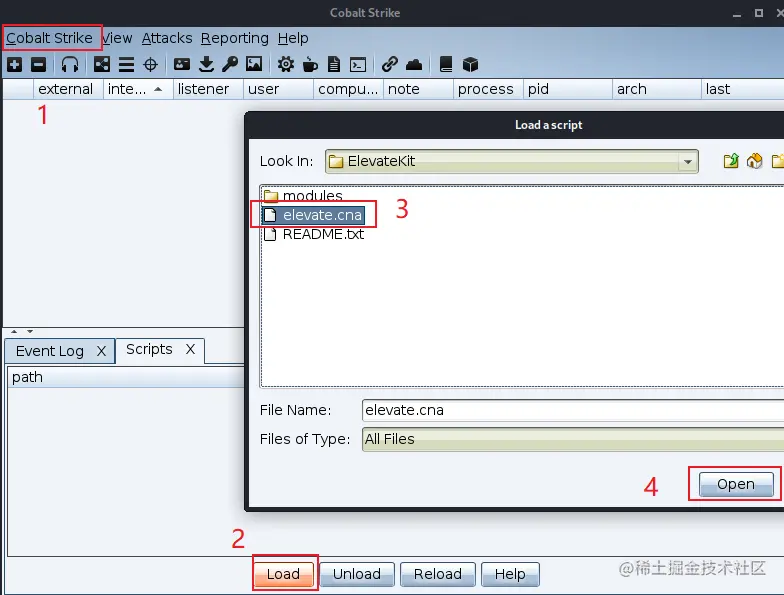784x595 pixels.
Task: Click the cube about icon in toolbar
Action: 470,64
